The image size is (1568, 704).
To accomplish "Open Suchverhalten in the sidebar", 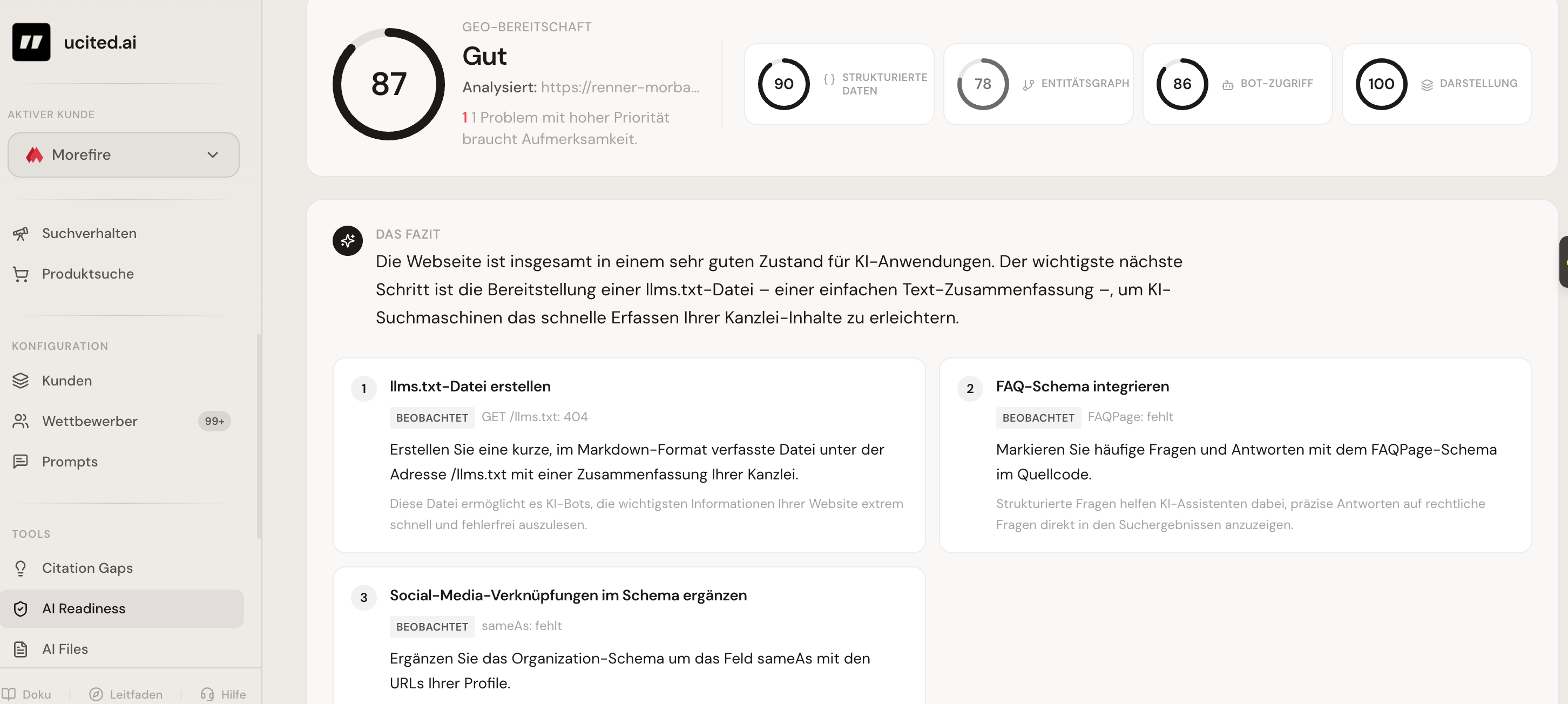I will tap(121, 233).
